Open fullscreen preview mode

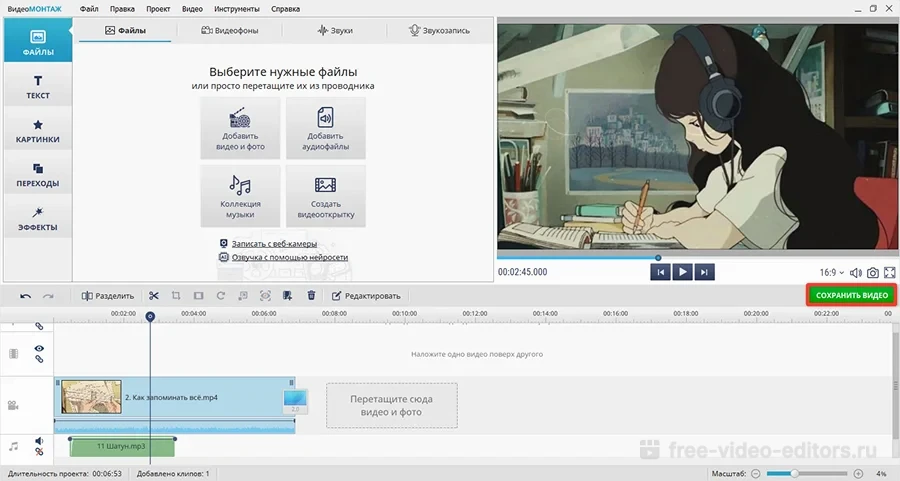pyautogui.click(x=889, y=272)
